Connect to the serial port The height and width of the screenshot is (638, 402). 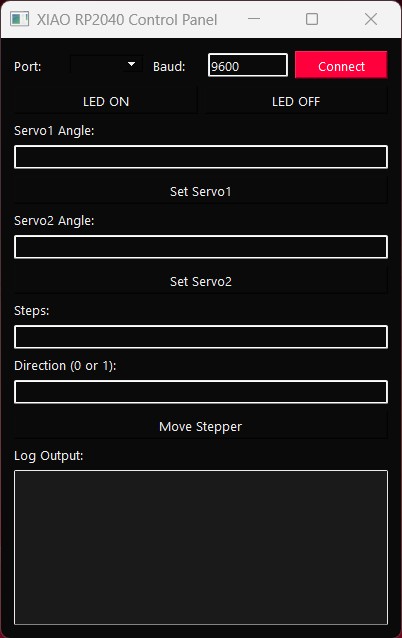[x=341, y=65]
